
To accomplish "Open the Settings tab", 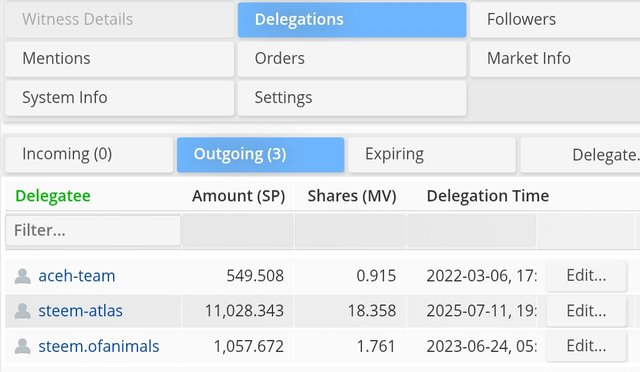I will [352, 98].
